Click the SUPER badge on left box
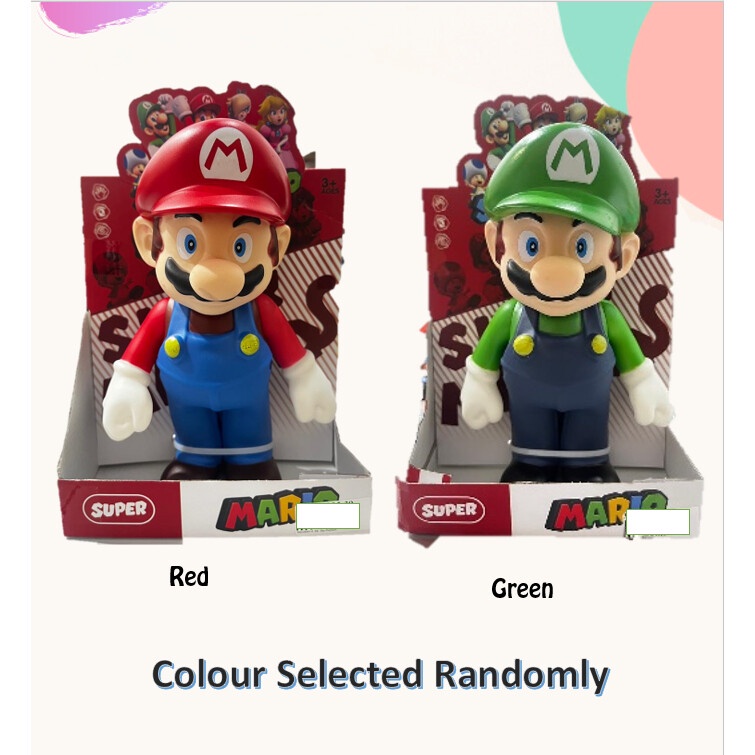 pos(118,509)
